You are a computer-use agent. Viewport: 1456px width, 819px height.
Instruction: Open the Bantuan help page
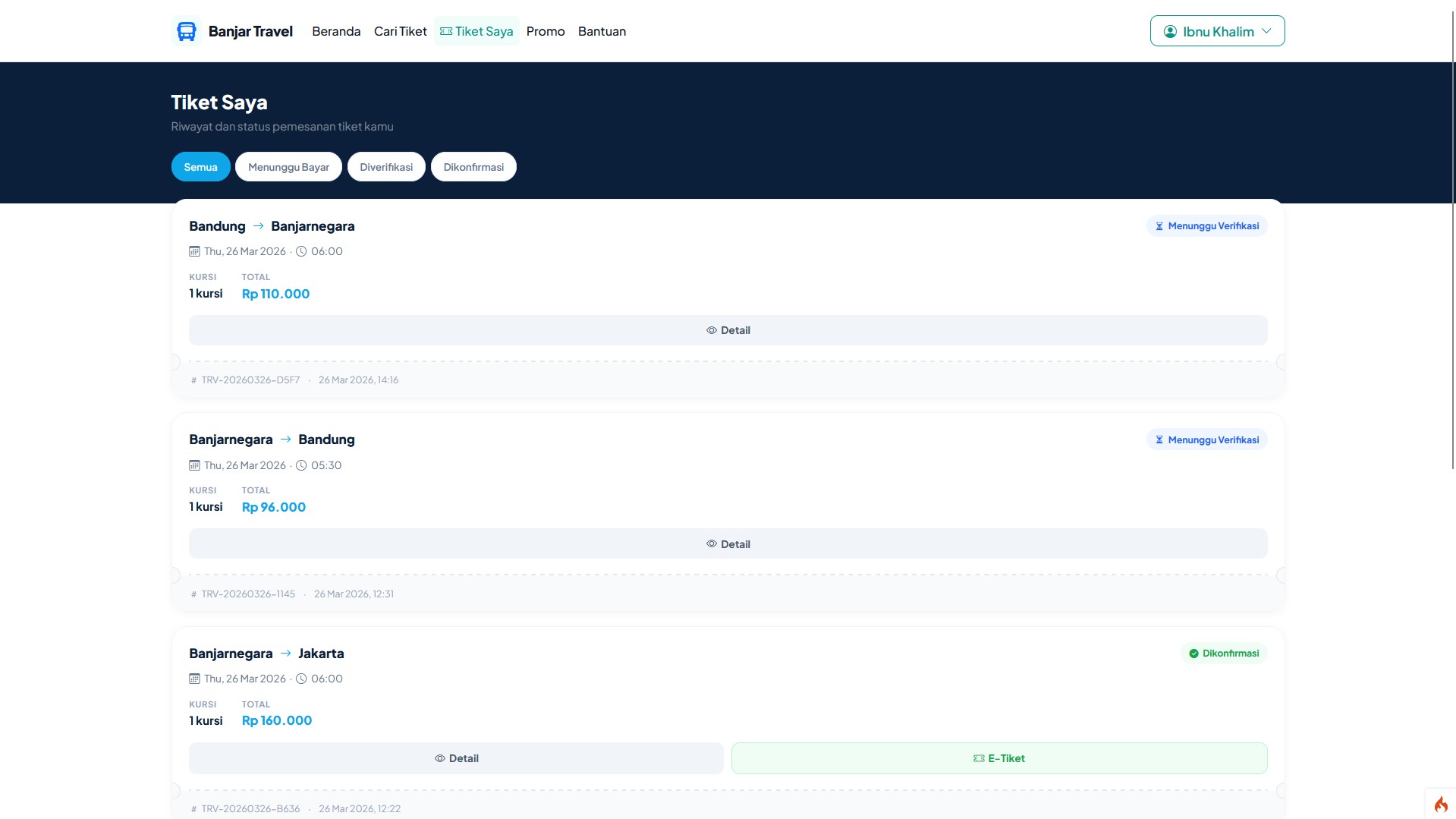[602, 31]
